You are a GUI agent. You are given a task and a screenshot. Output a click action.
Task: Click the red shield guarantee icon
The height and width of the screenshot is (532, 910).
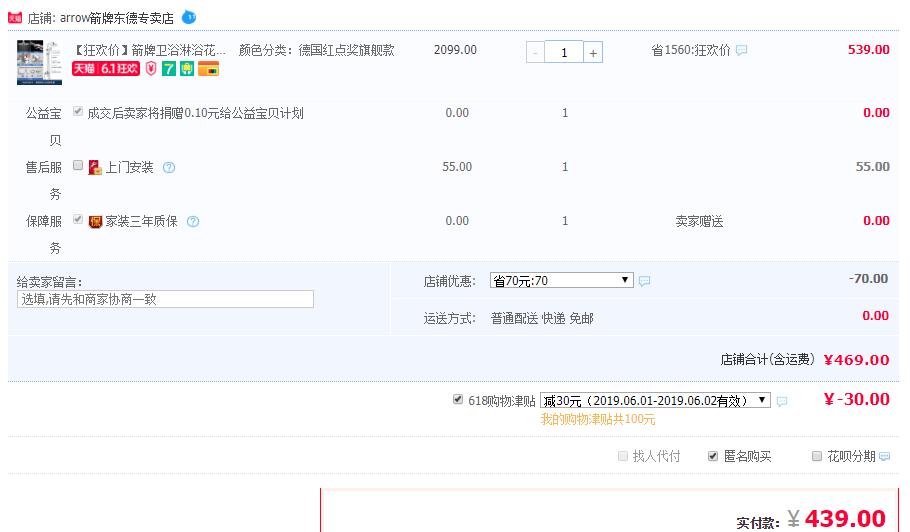point(151,68)
